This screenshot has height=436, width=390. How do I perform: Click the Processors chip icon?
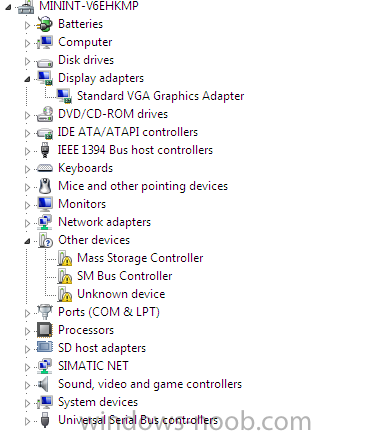pos(45,330)
